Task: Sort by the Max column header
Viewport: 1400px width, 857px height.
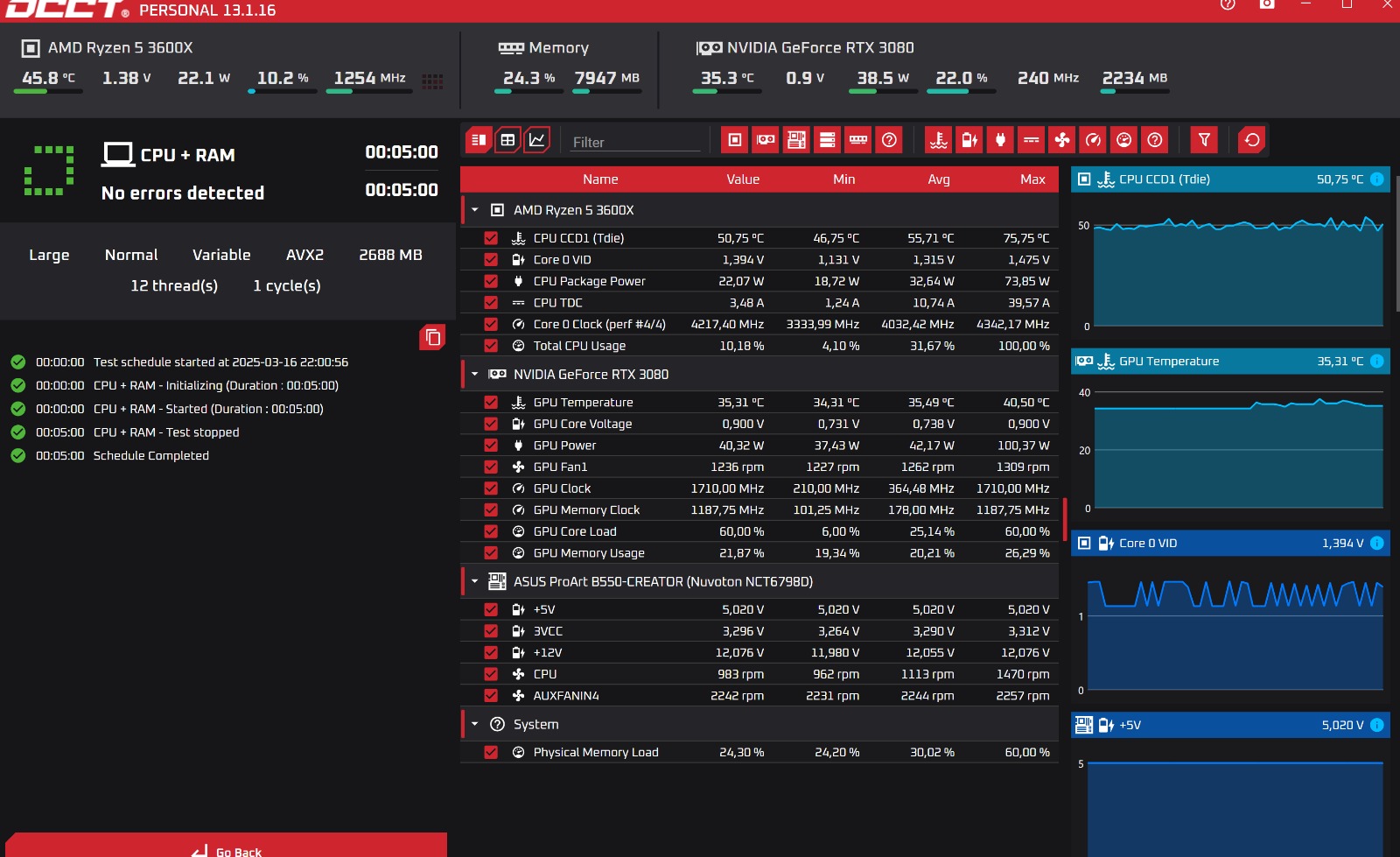Action: tap(1032, 179)
